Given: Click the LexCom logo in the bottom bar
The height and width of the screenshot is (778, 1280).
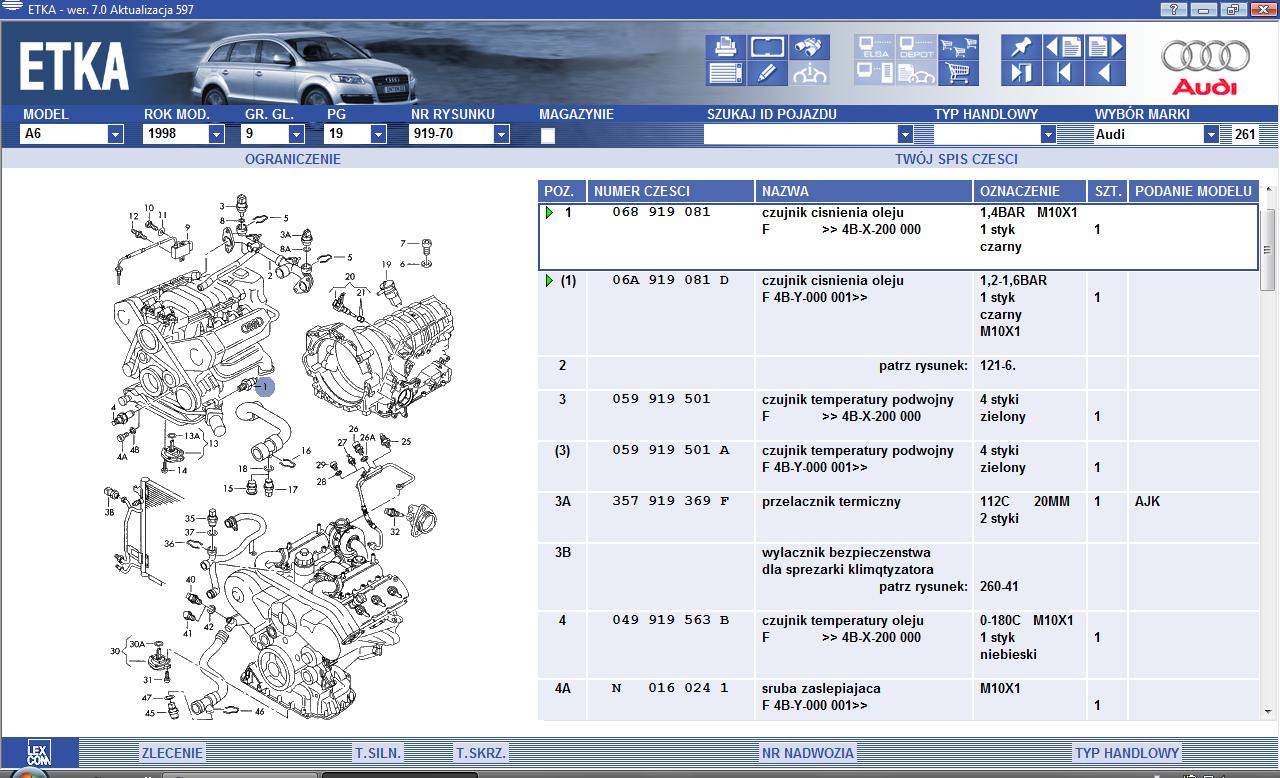Looking at the screenshot, I should click(x=38, y=753).
